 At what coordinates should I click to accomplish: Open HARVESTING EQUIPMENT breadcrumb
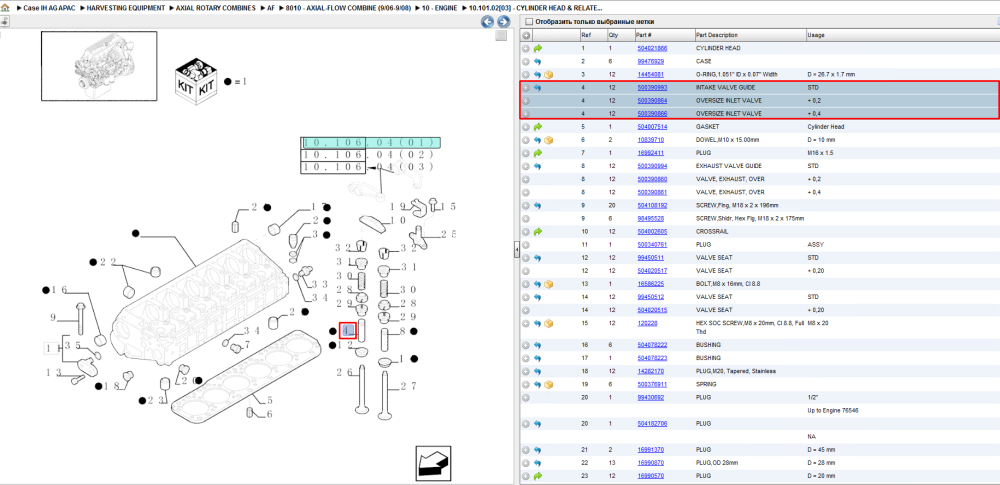click(x=125, y=8)
